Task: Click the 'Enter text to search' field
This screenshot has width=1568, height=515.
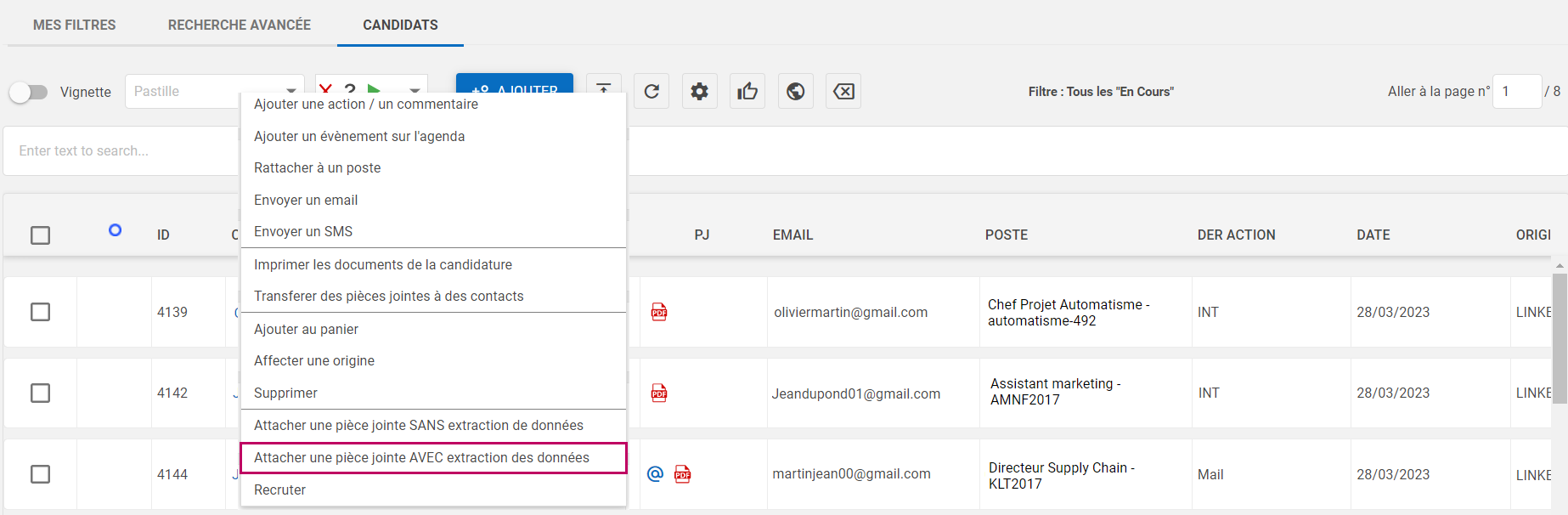Action: click(x=119, y=150)
